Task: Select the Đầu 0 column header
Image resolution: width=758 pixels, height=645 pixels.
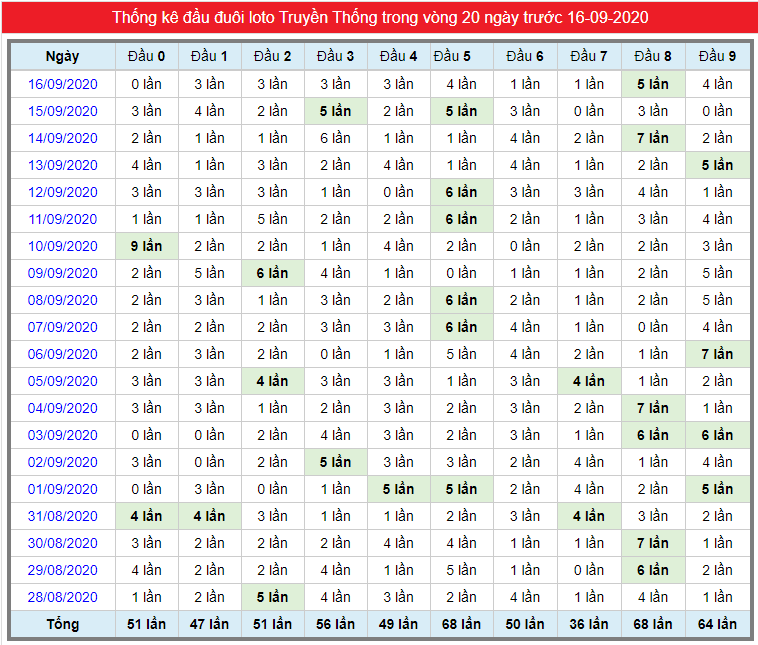Action: (146, 56)
